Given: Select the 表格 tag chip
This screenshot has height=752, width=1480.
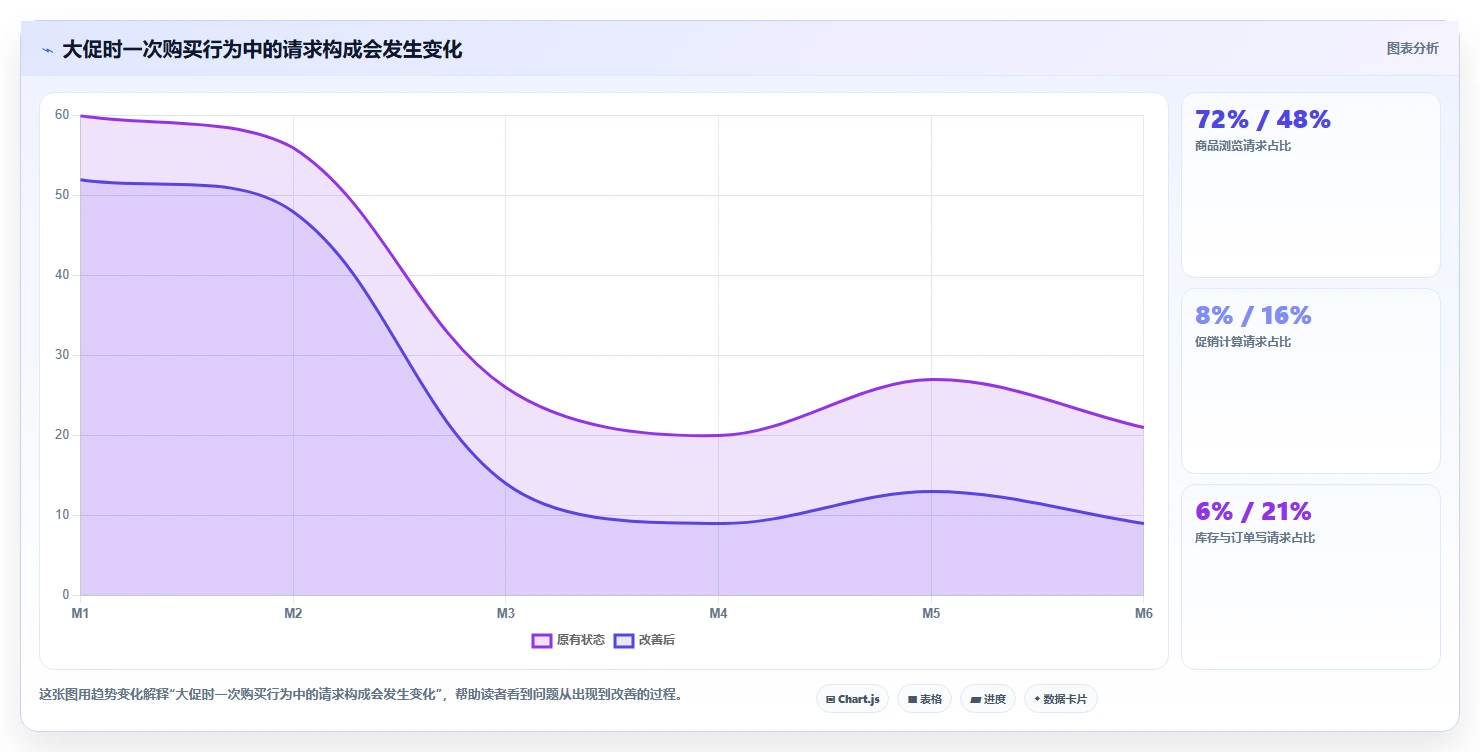Looking at the screenshot, I should click(924, 699).
